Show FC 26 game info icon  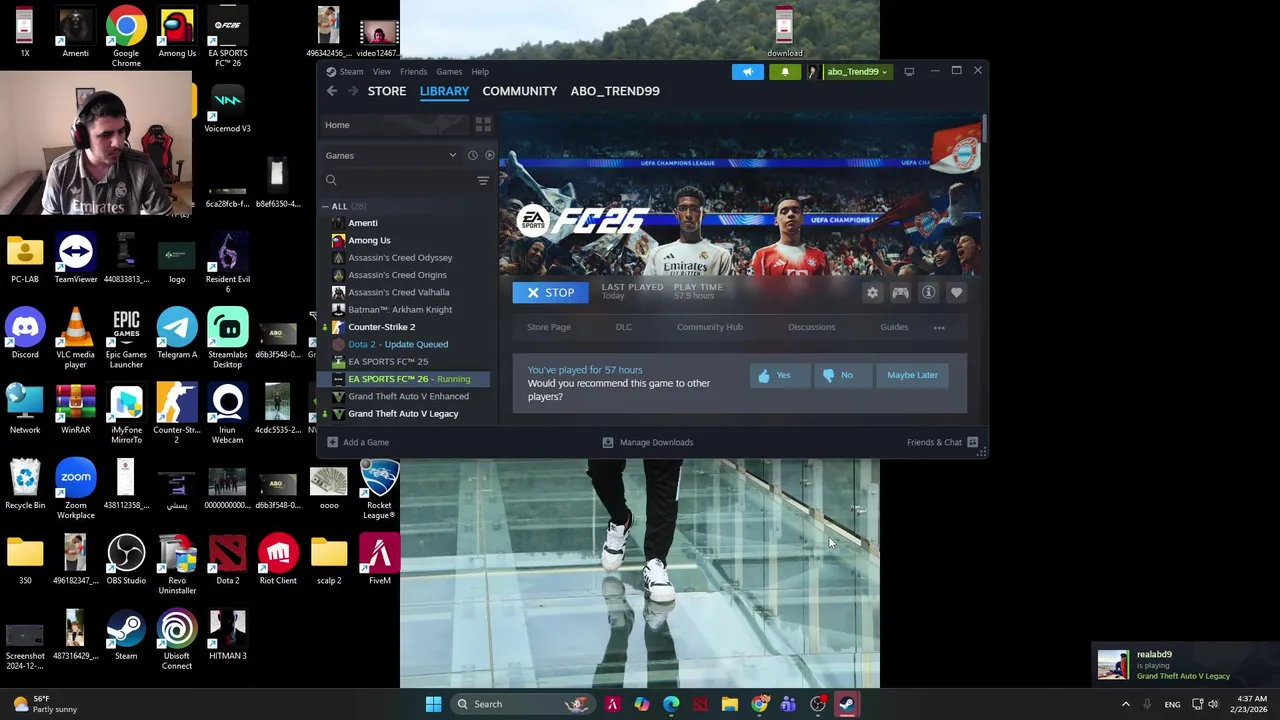tap(928, 292)
